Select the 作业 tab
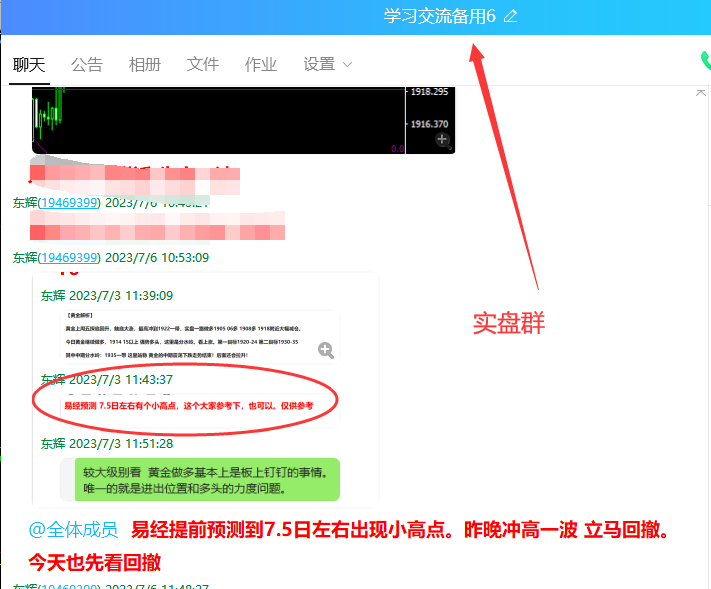 (x=261, y=64)
